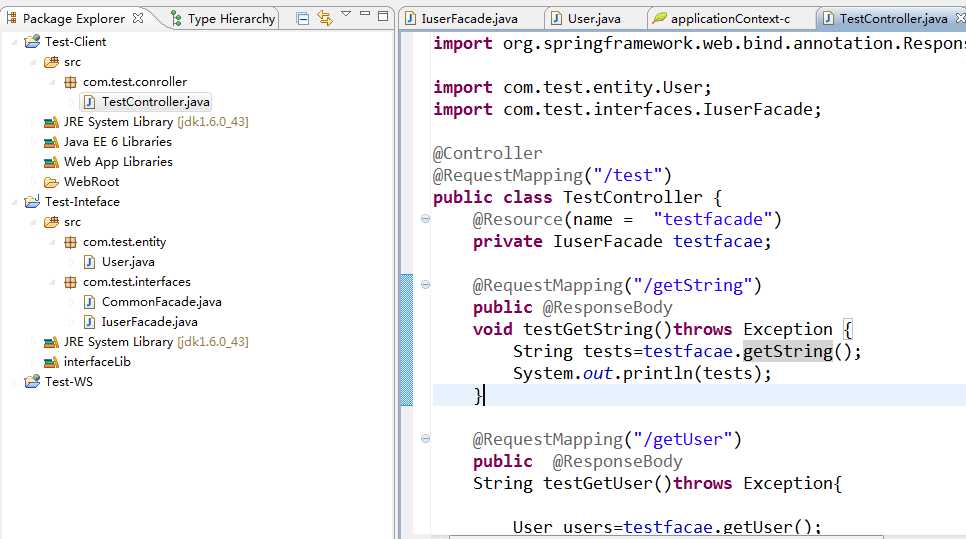Switch to Type Hierarchy tab
Viewport: 966px width, 539px height.
tap(224, 18)
